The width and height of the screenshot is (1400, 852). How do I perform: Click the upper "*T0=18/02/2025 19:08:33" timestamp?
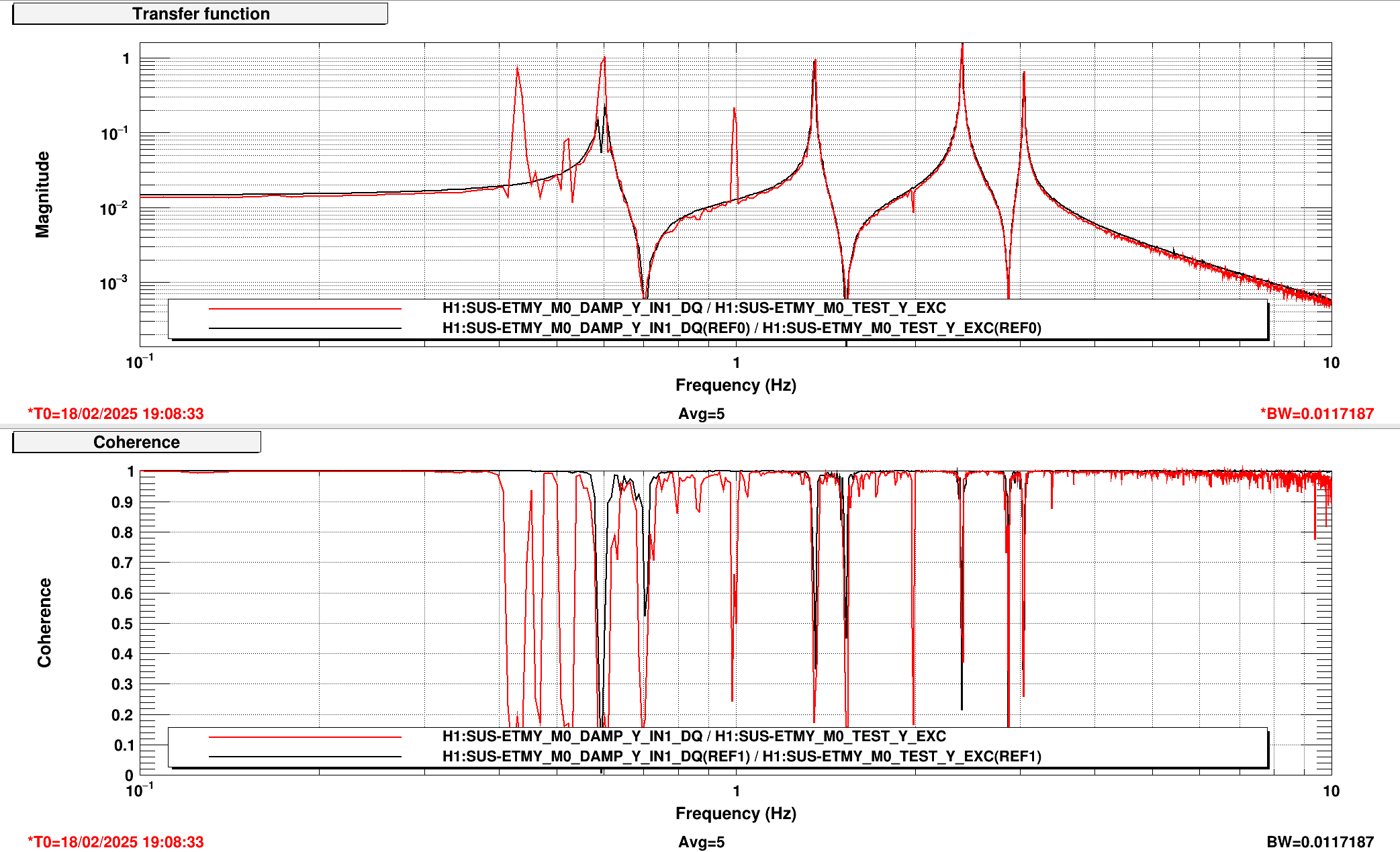[115, 414]
